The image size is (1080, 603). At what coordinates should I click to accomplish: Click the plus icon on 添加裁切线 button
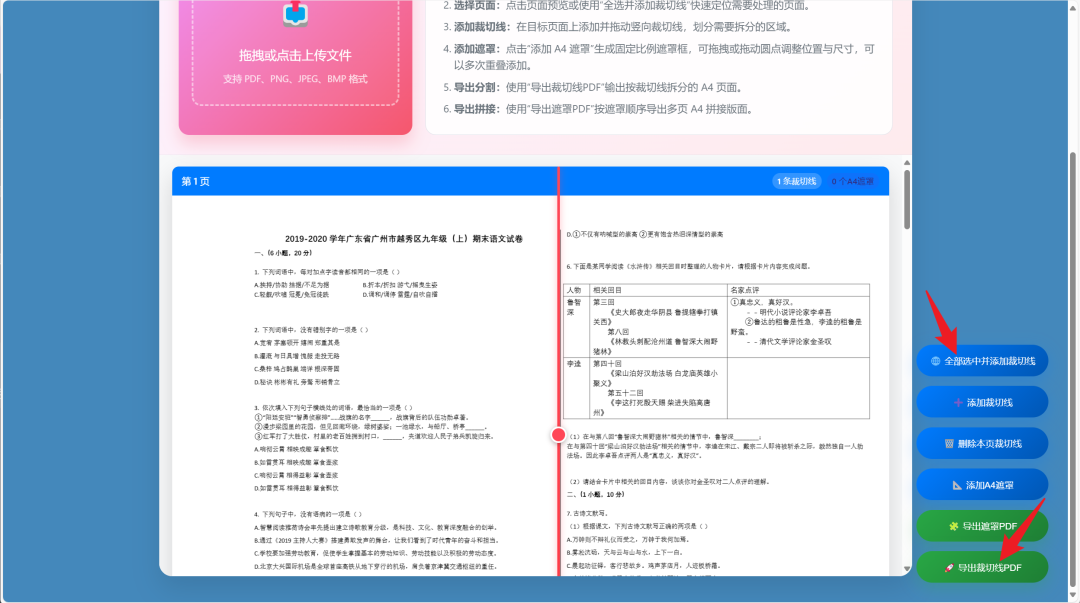957,402
